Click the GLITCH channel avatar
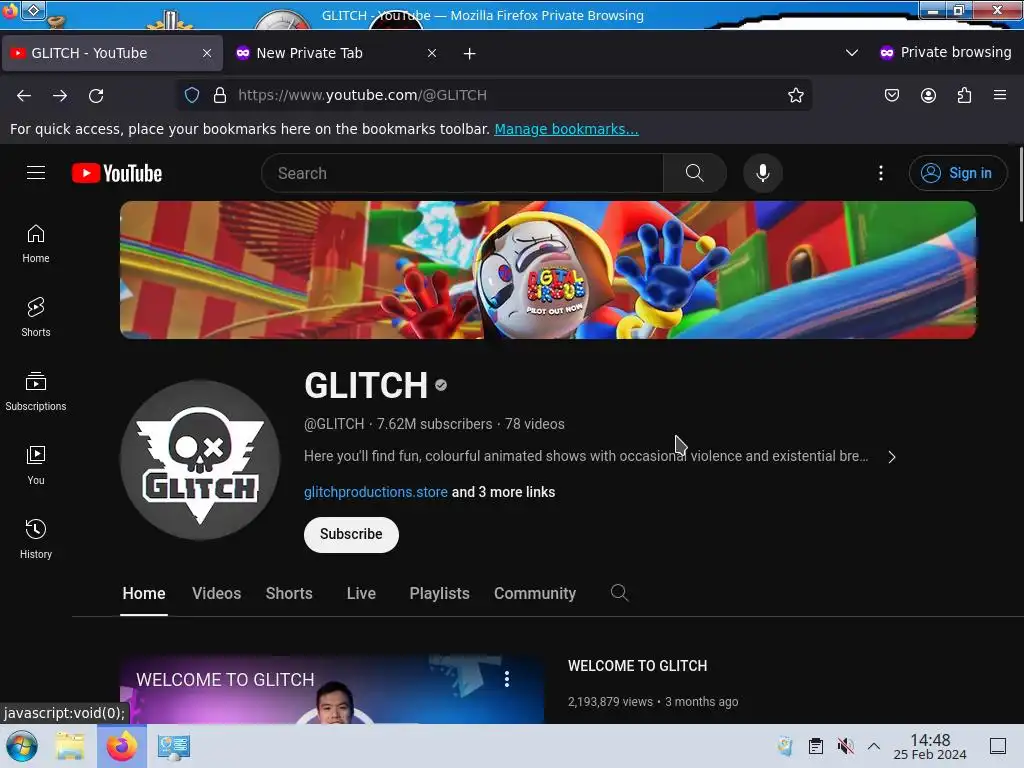1024x768 pixels. tap(200, 460)
